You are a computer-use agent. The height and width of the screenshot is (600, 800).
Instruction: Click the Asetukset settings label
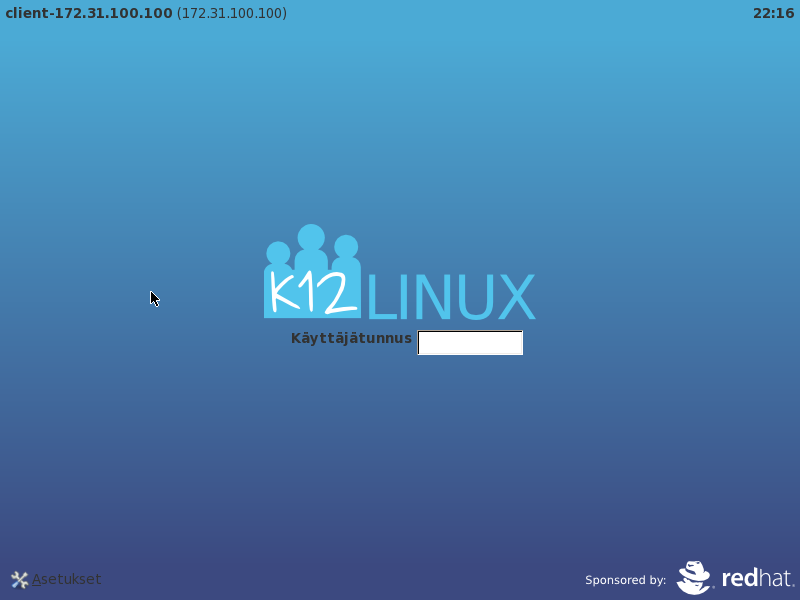66,579
